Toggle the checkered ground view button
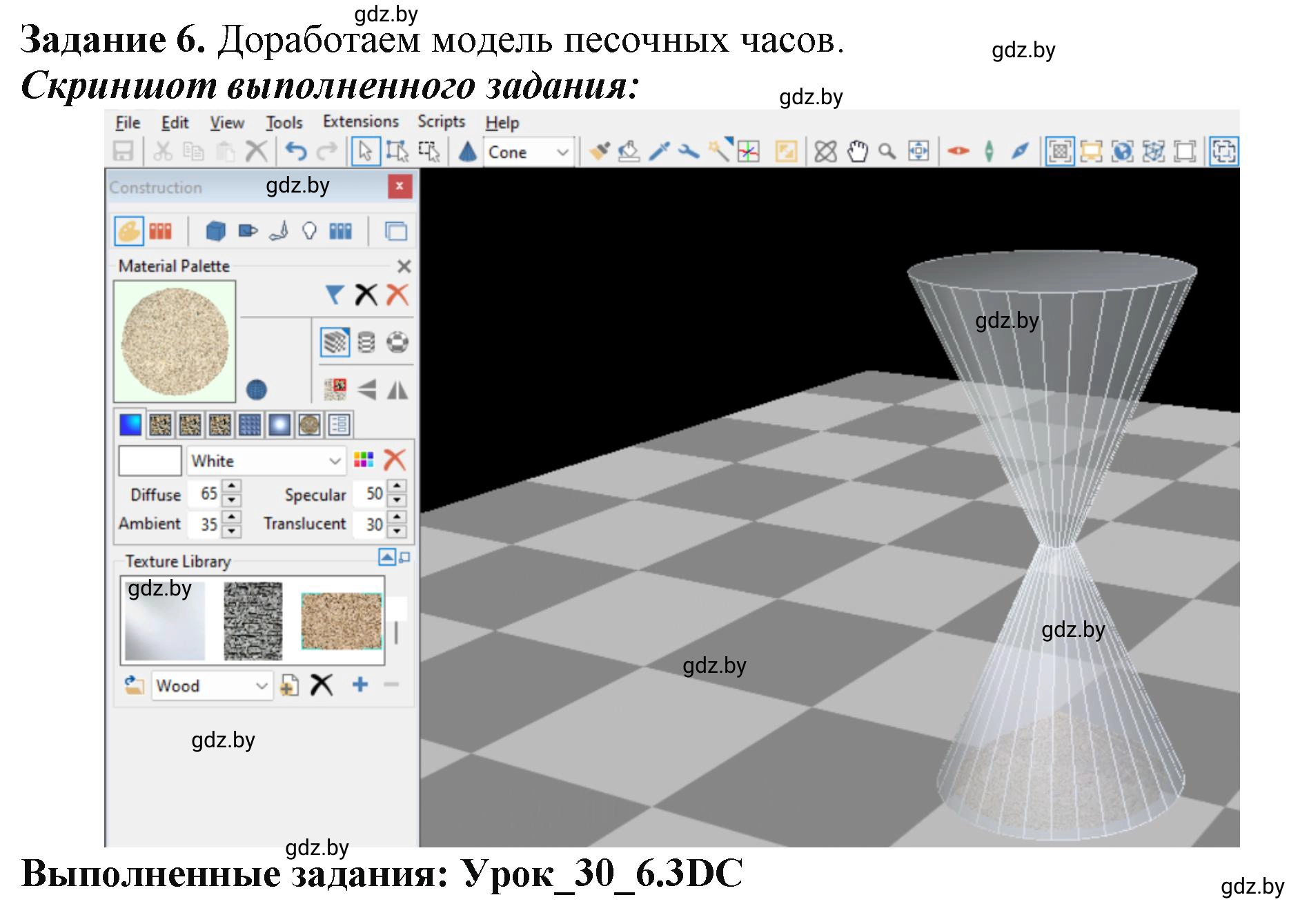The image size is (1309, 924). click(x=1061, y=151)
